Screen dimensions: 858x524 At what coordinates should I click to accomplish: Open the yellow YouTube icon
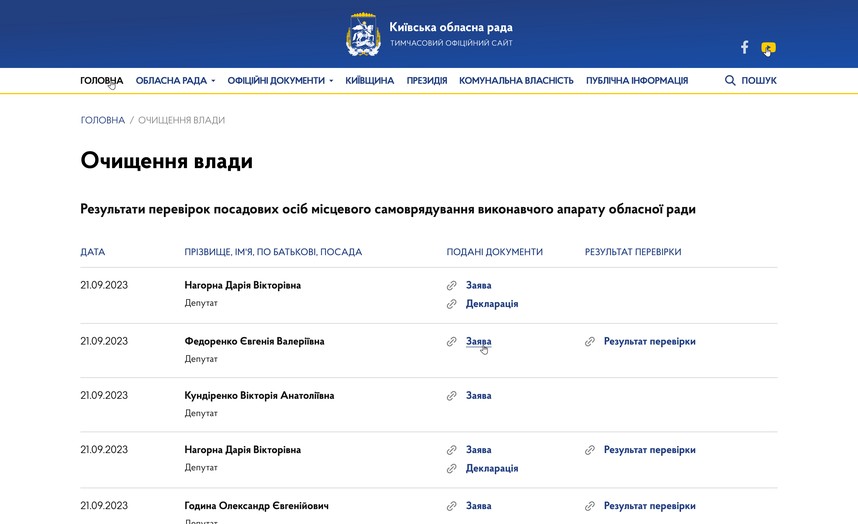pos(768,48)
